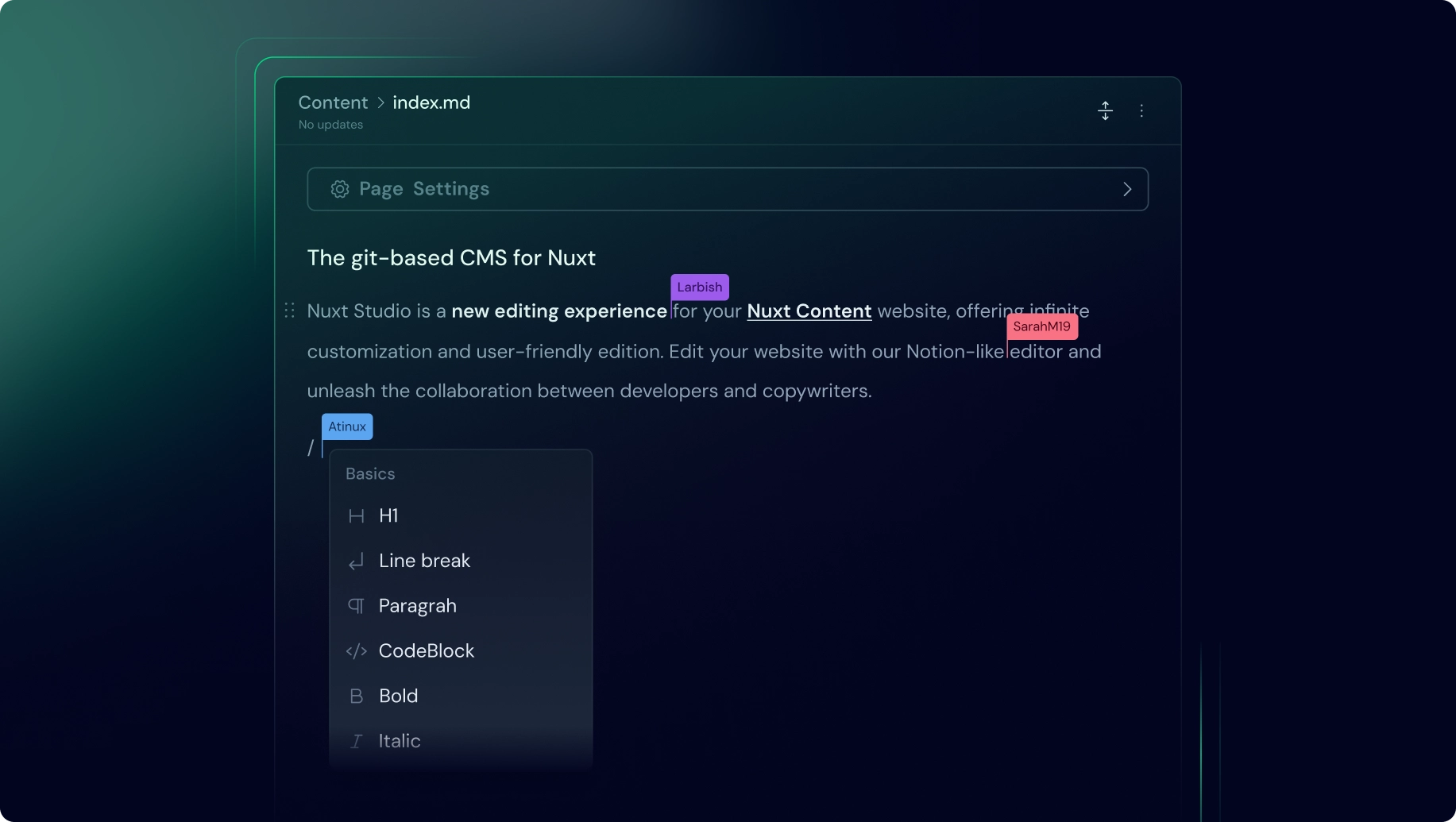Choose Paragrah from the Basics menu

[418, 605]
